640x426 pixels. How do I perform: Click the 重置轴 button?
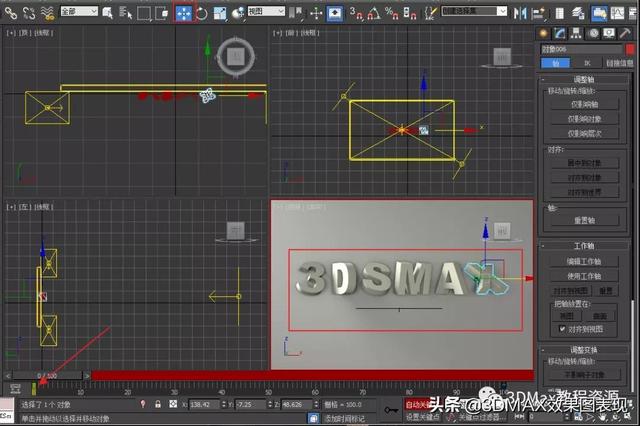(585, 220)
